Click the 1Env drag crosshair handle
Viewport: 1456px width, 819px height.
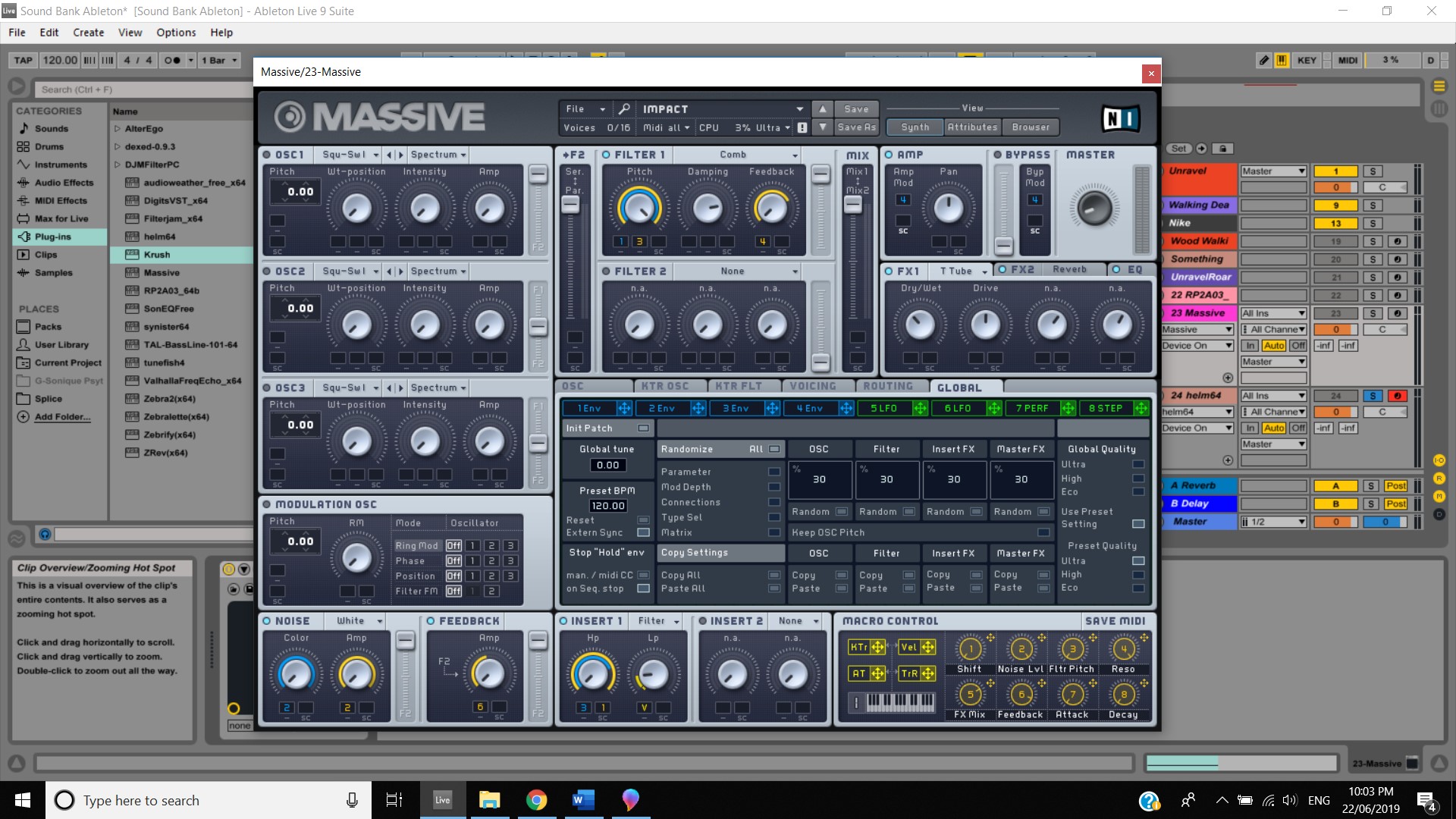pyautogui.click(x=624, y=409)
